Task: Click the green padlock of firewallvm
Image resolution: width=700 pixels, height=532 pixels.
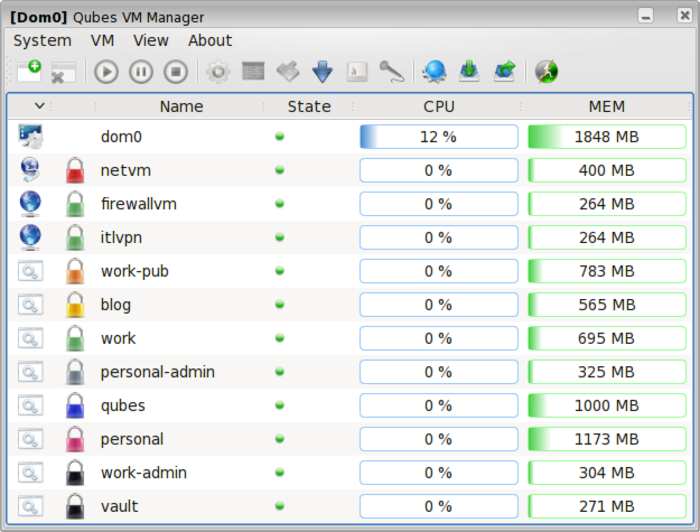Action: click(x=75, y=204)
